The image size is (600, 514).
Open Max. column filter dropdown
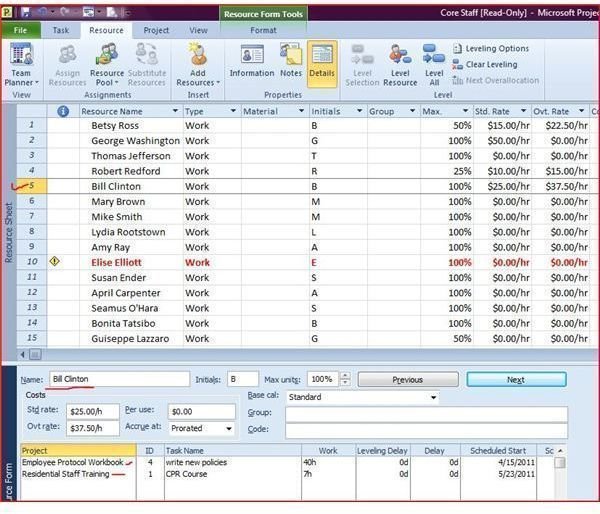(465, 111)
